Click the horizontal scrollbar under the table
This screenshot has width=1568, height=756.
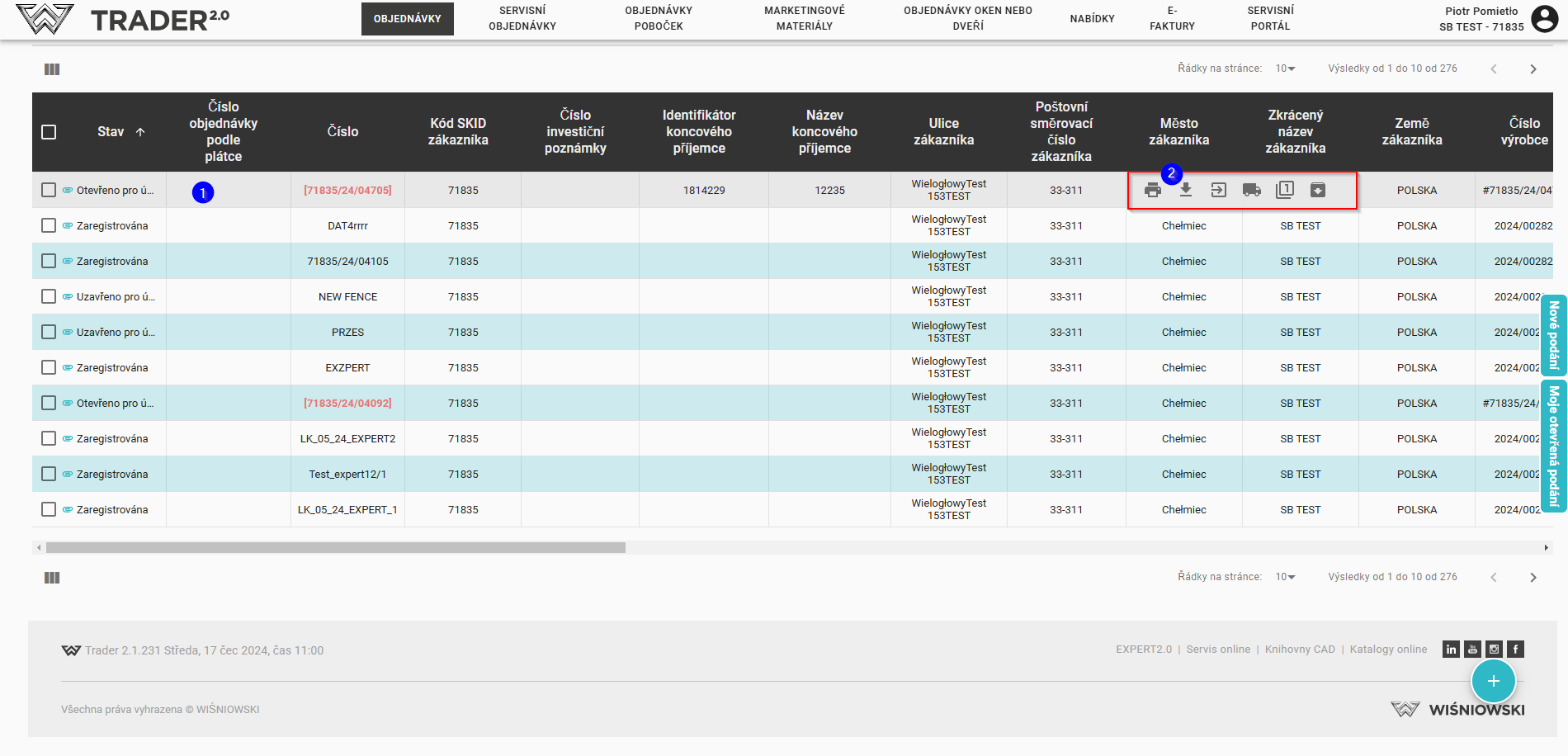335,548
